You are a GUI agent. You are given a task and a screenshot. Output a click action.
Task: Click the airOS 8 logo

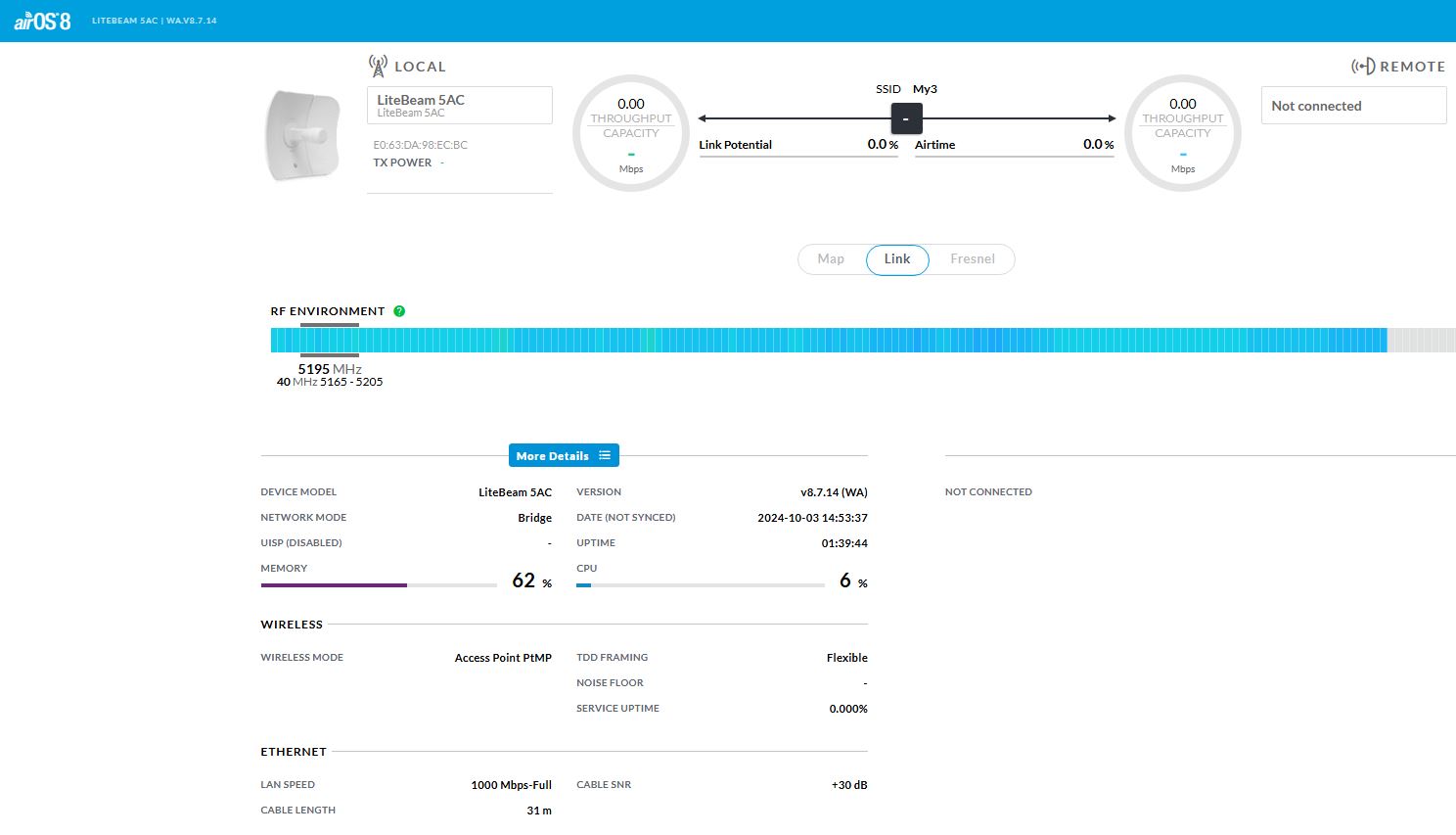pos(42,21)
